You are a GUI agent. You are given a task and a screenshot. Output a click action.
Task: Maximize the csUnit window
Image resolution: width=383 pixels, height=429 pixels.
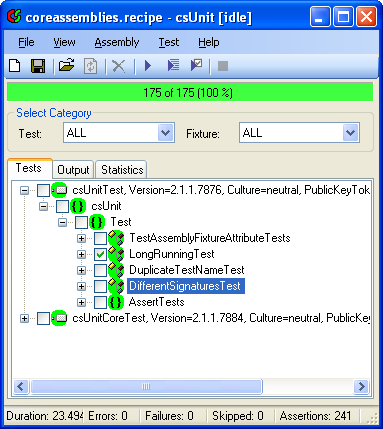tap(343, 17)
